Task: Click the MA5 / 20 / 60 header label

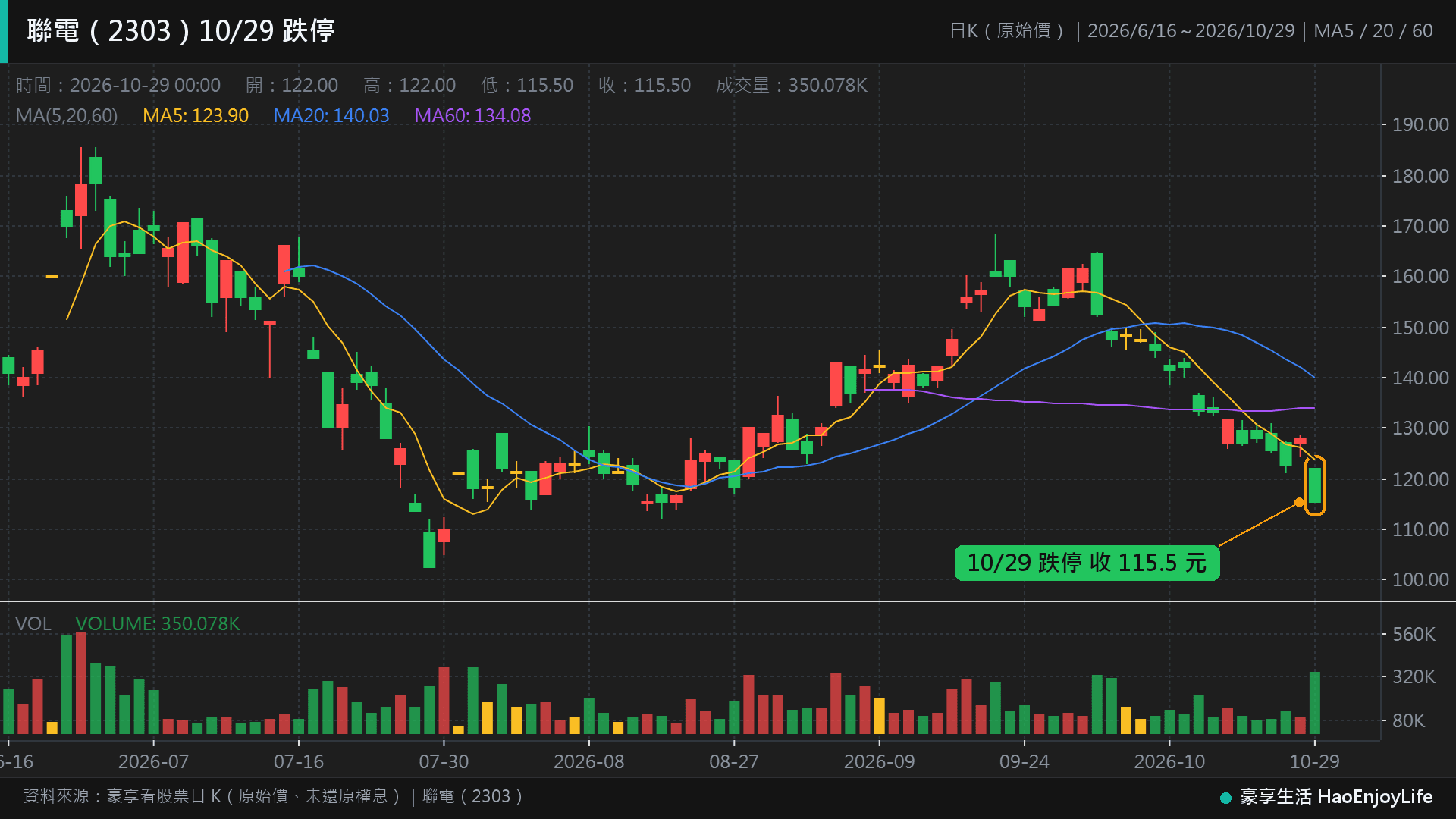Action: point(1373,31)
